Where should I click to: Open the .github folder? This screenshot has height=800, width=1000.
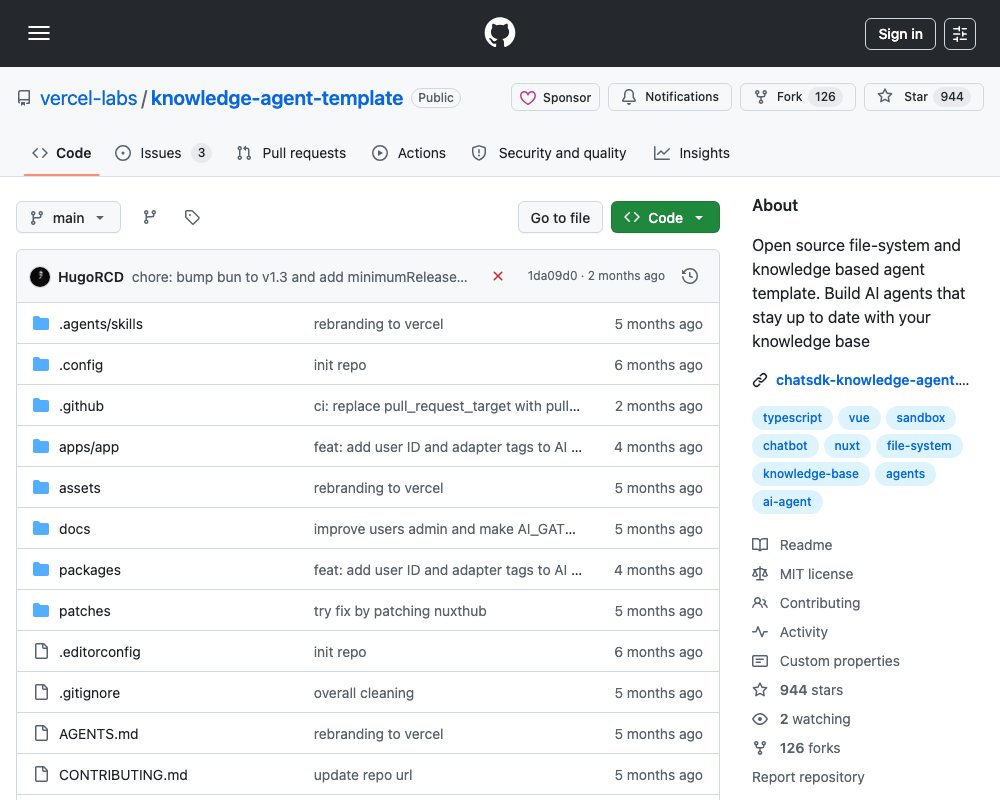click(x=81, y=406)
